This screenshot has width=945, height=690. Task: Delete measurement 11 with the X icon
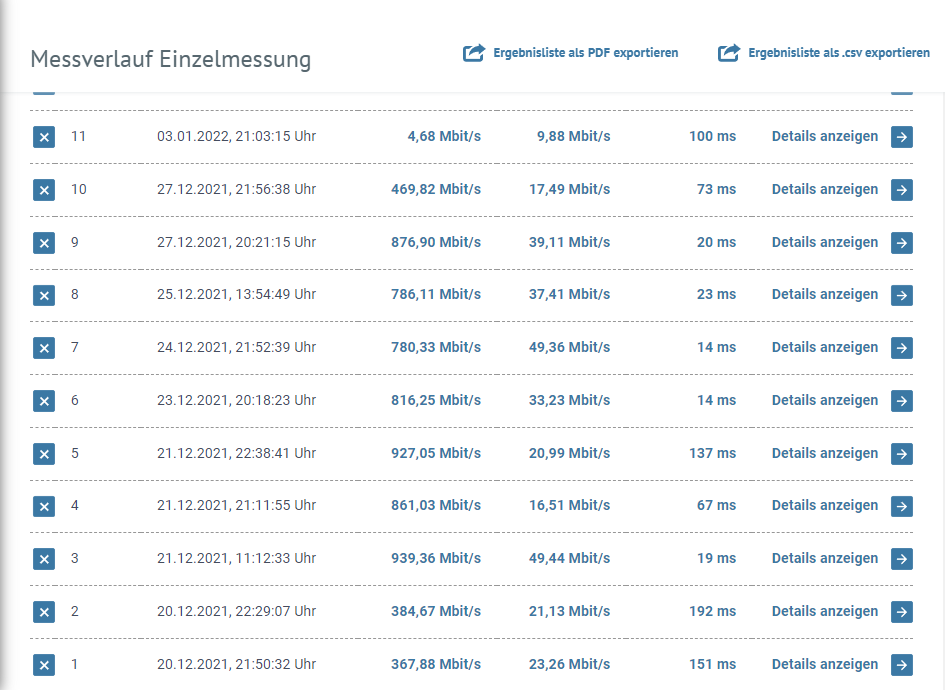click(44, 137)
